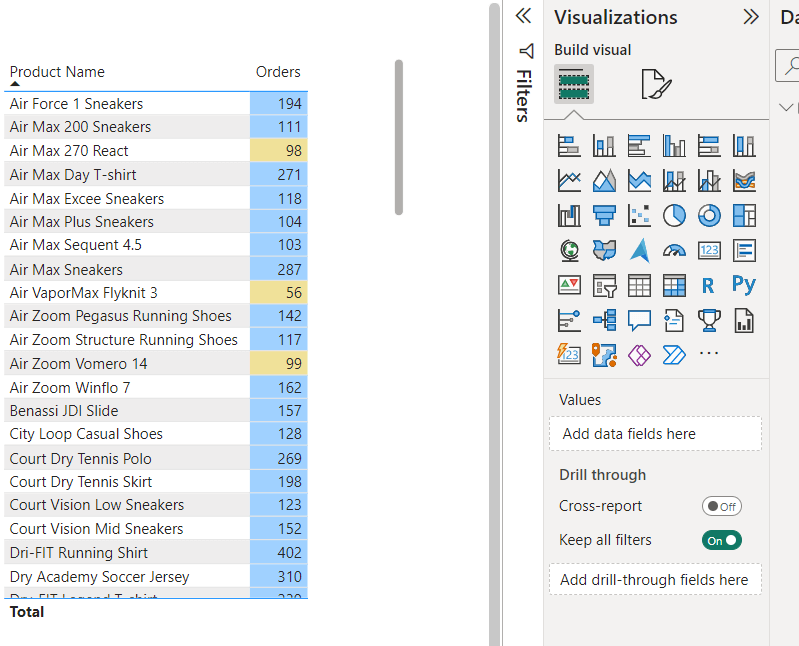Select the key influencers visual
Image resolution: width=799 pixels, height=646 pixels.
point(569,320)
